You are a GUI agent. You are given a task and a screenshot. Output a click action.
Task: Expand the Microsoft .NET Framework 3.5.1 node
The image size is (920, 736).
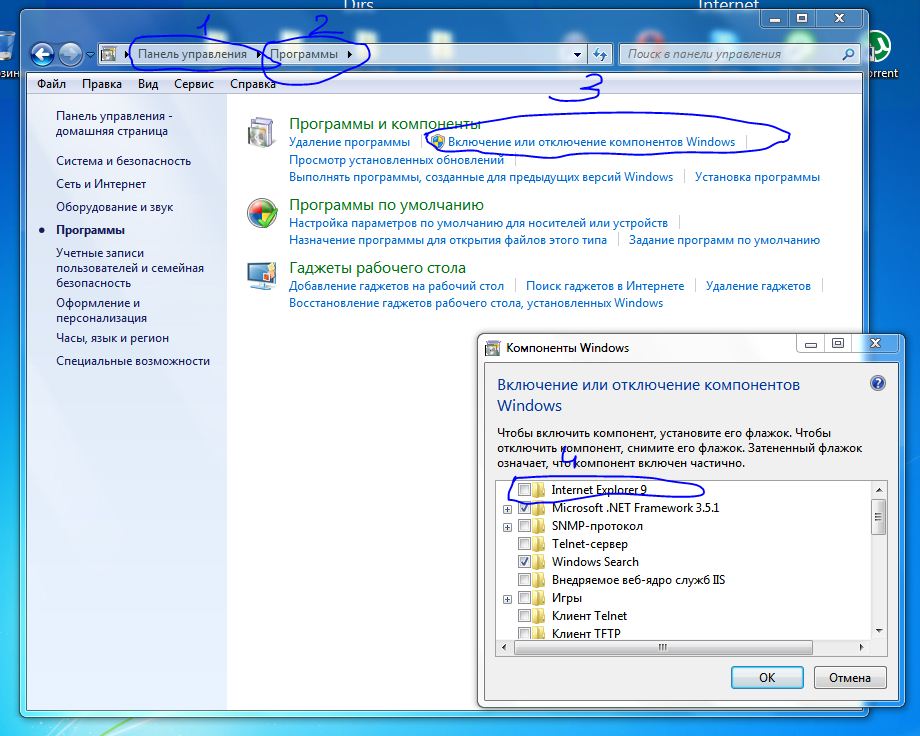[508, 509]
